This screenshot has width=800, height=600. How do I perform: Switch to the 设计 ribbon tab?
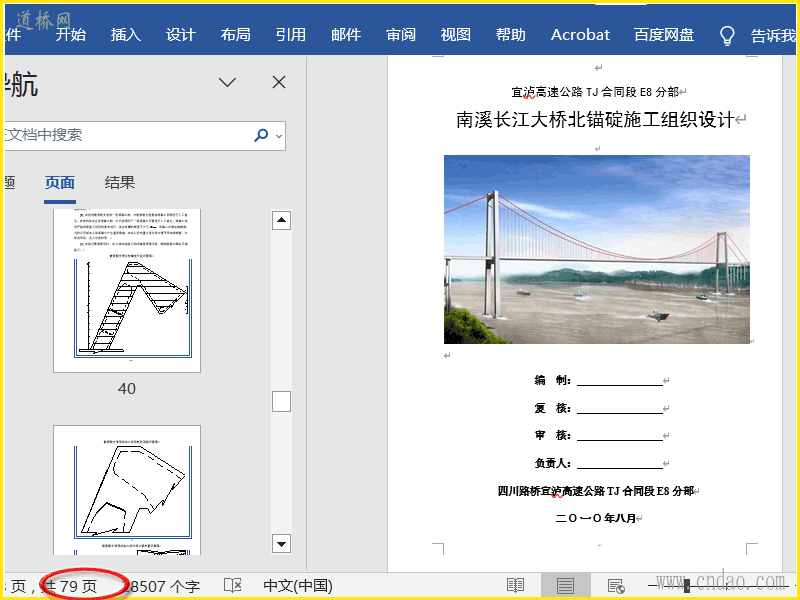coord(181,35)
